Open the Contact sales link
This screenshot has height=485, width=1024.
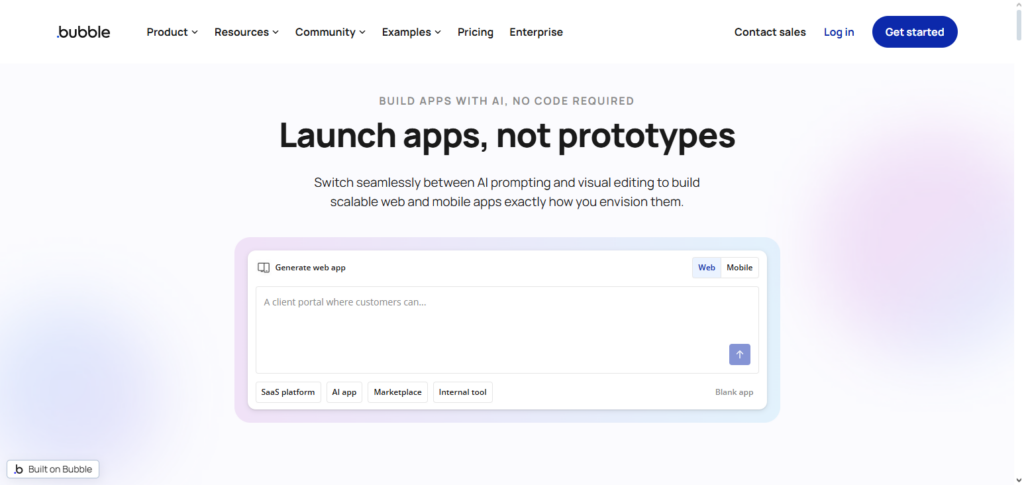coord(769,32)
